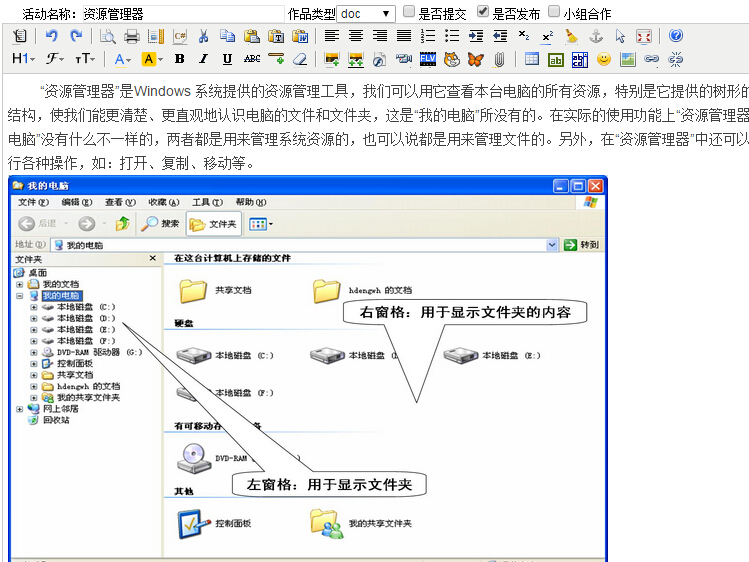The image size is (749, 562).
Task: Insert a table
Action: pos(532,59)
